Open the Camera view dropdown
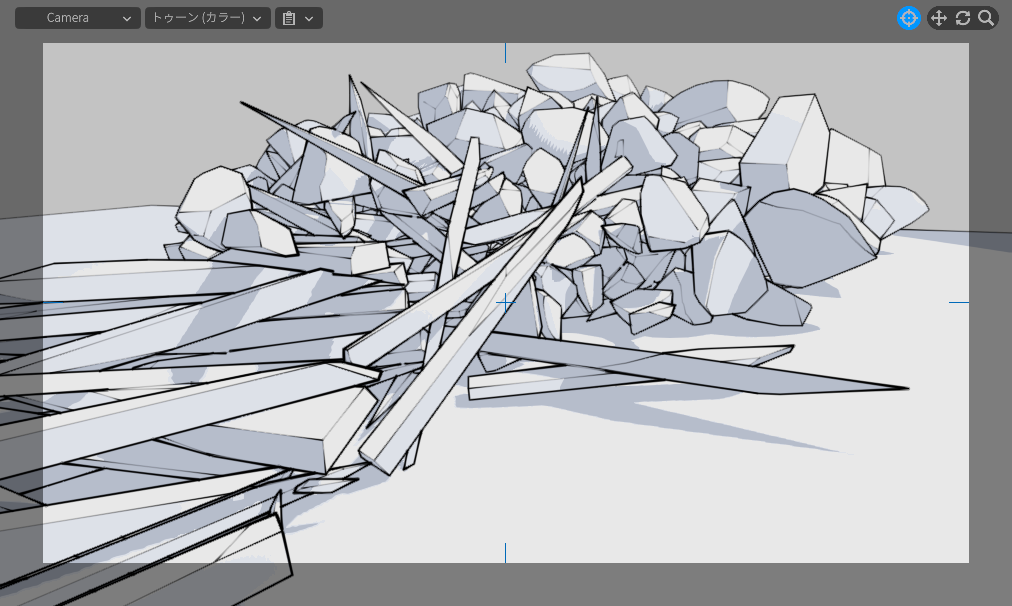 click(x=78, y=18)
